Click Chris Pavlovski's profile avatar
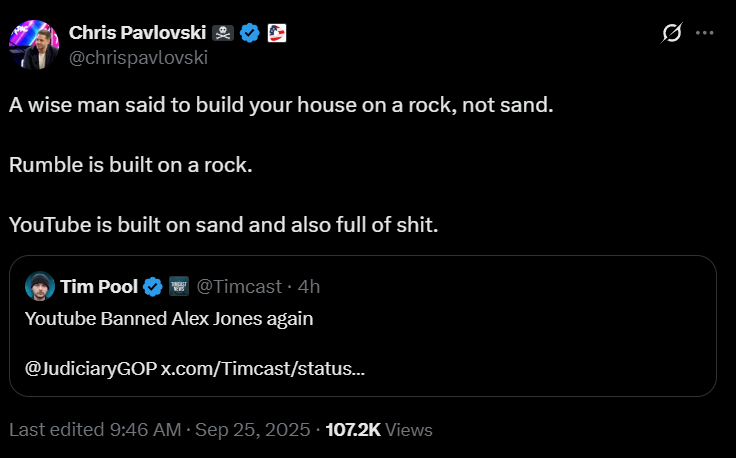Image resolution: width=736 pixels, height=458 pixels. point(32,44)
